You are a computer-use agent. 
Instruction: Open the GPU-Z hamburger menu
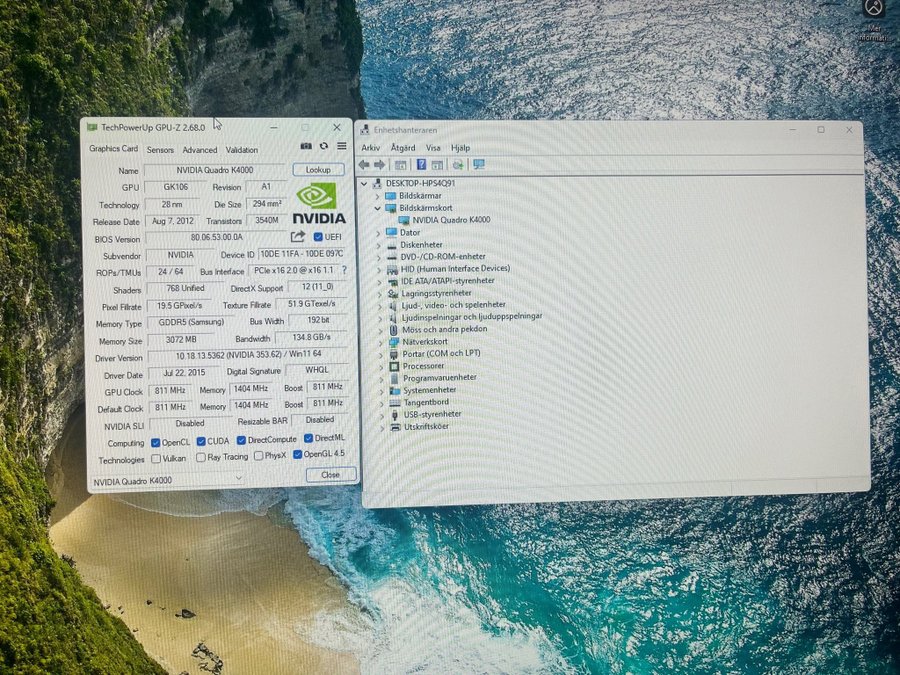click(341, 146)
